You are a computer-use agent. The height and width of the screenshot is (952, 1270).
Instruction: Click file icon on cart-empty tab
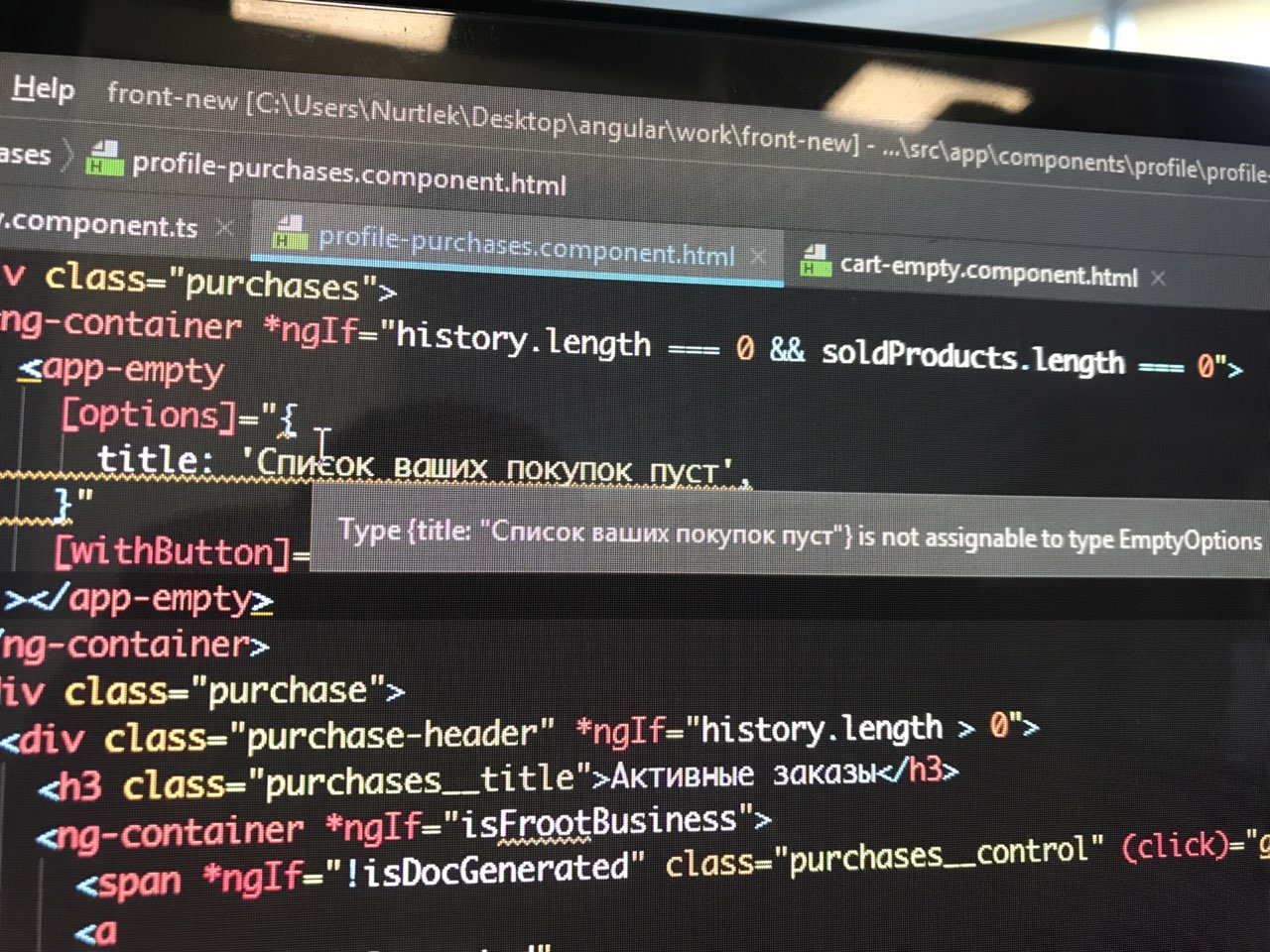[816, 260]
